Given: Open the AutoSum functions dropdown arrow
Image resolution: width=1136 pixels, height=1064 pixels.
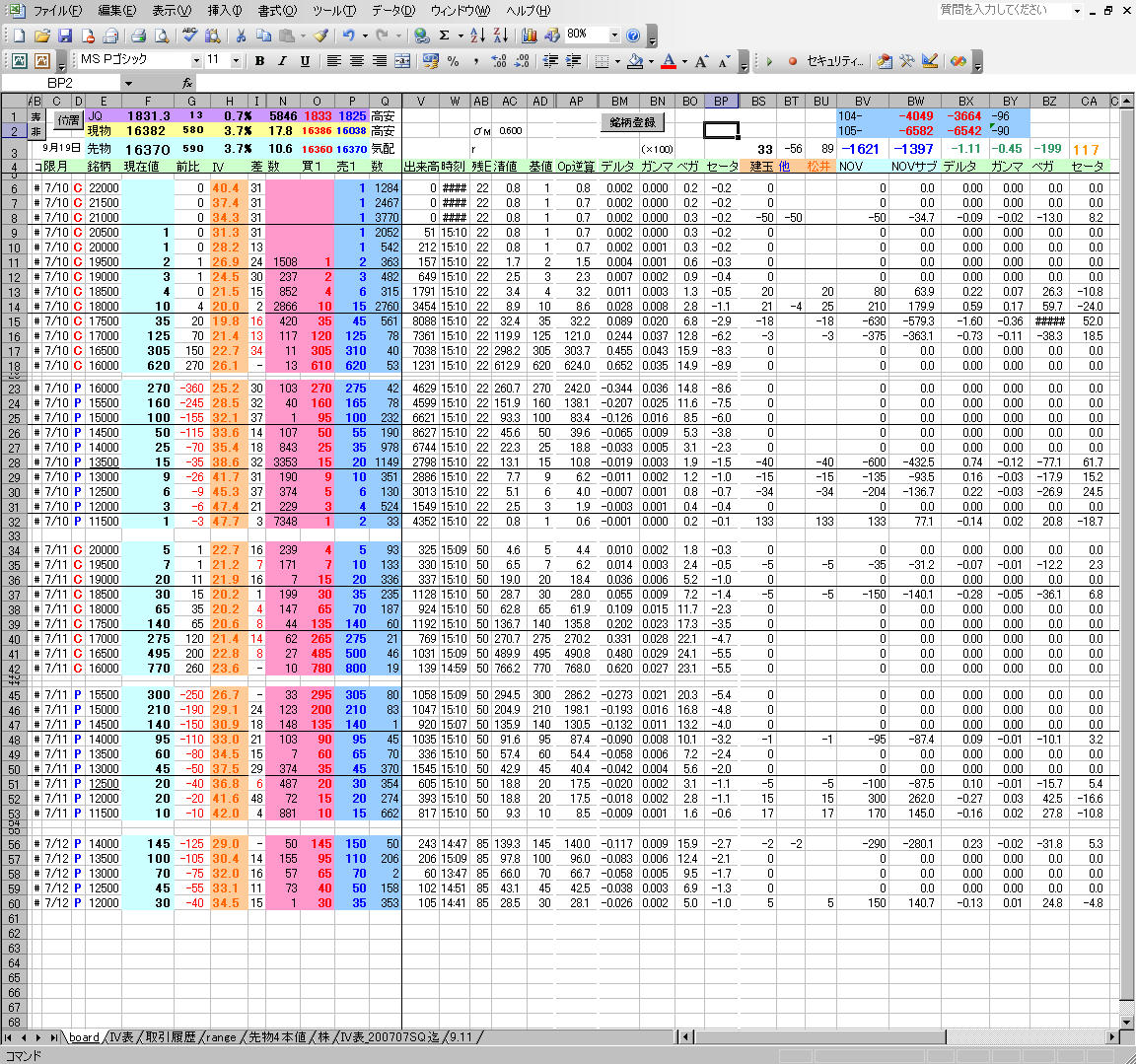Looking at the screenshot, I should tap(461, 35).
